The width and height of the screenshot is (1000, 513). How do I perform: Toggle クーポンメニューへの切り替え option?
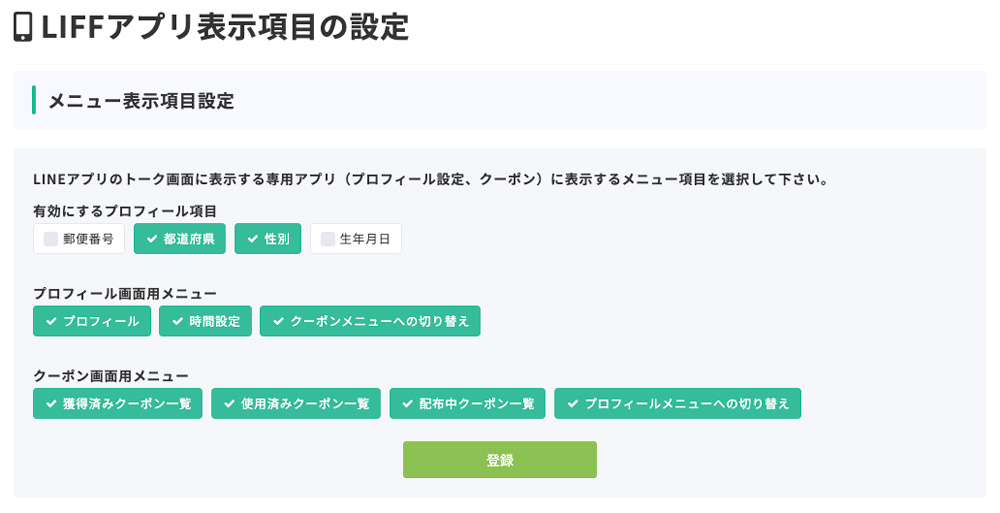coord(370,321)
